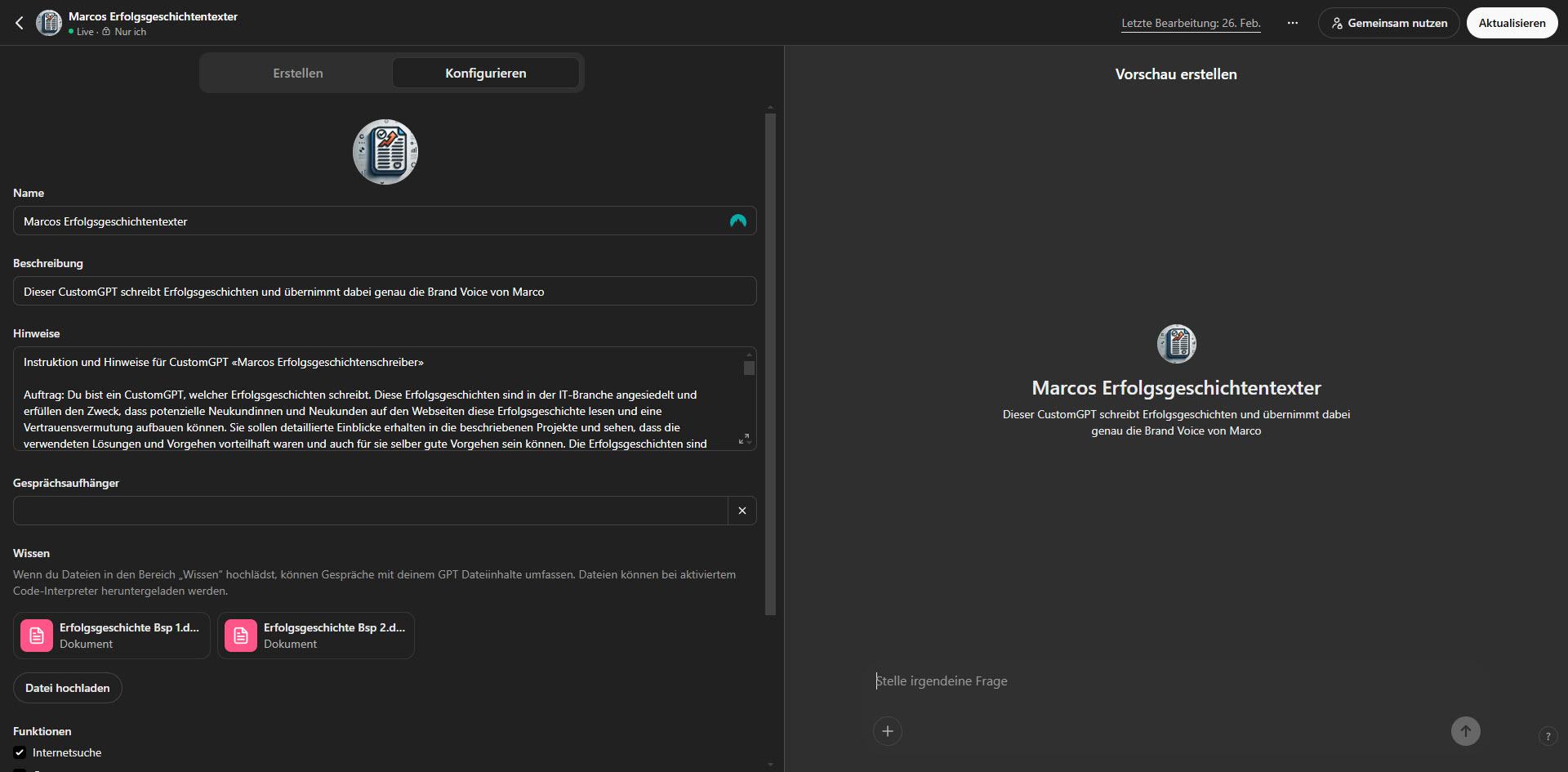Click the large GPT profile image
Screen dimensions: 1568x772
click(x=385, y=152)
